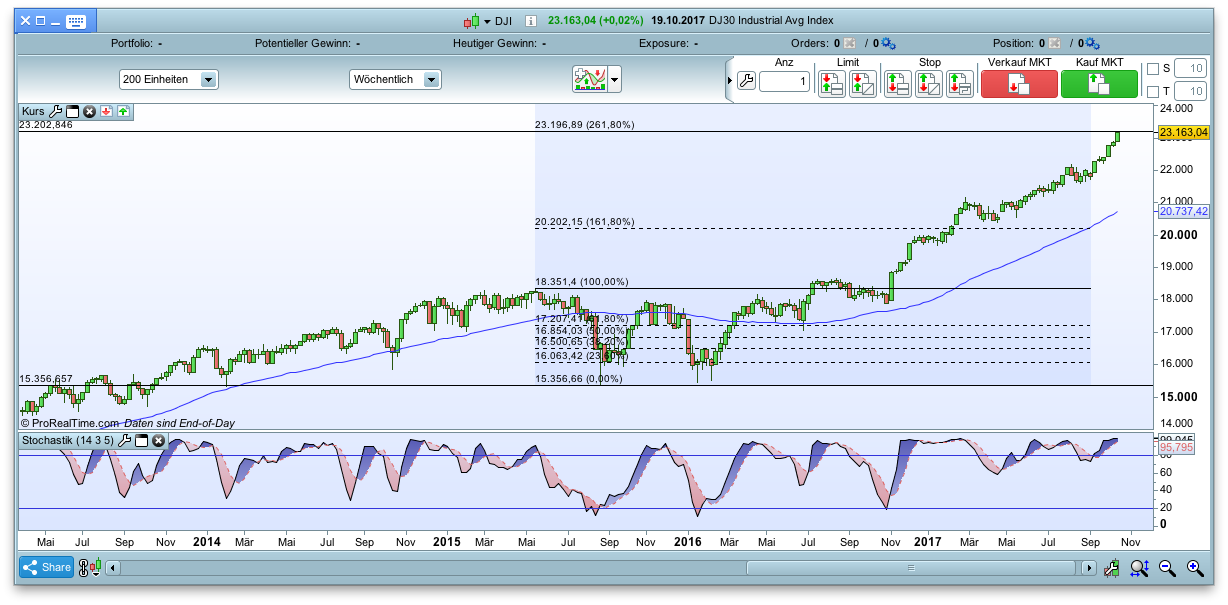Screen dimensions: 1228x605
Task: Place first Stop order icon
Action: [x=897, y=83]
